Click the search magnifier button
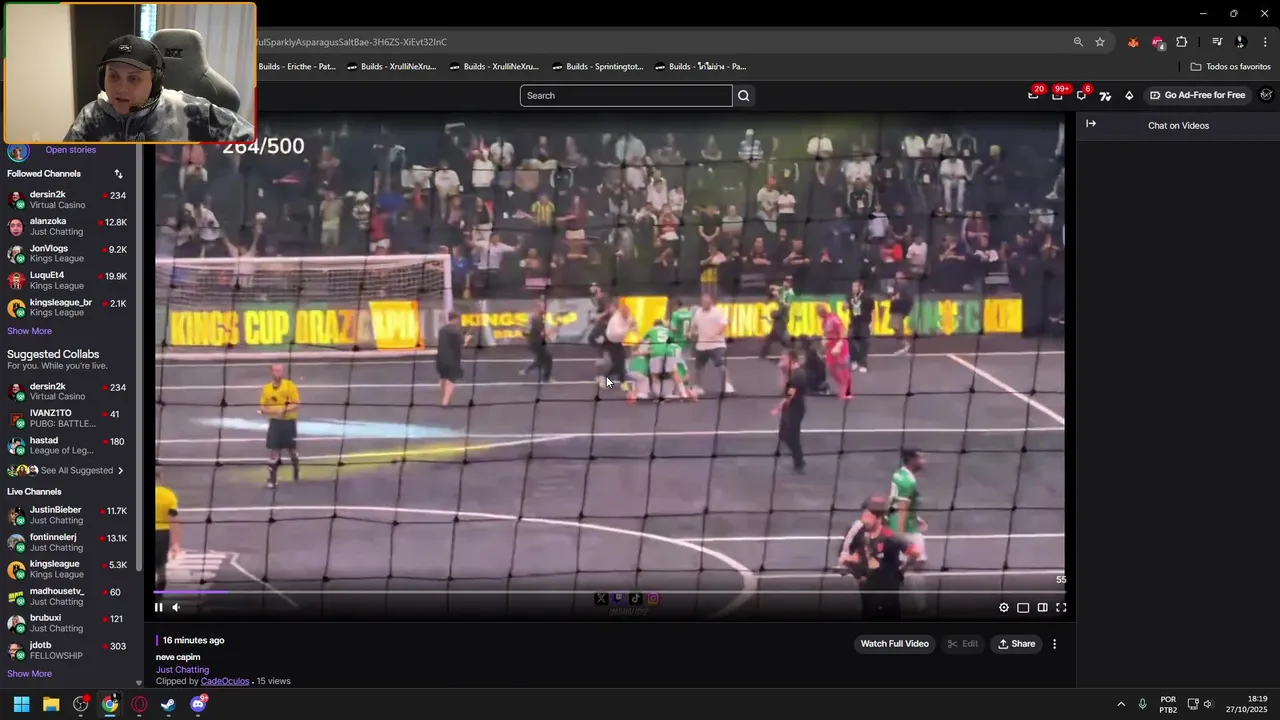Screen dimensions: 1280x720 [x=743, y=96]
